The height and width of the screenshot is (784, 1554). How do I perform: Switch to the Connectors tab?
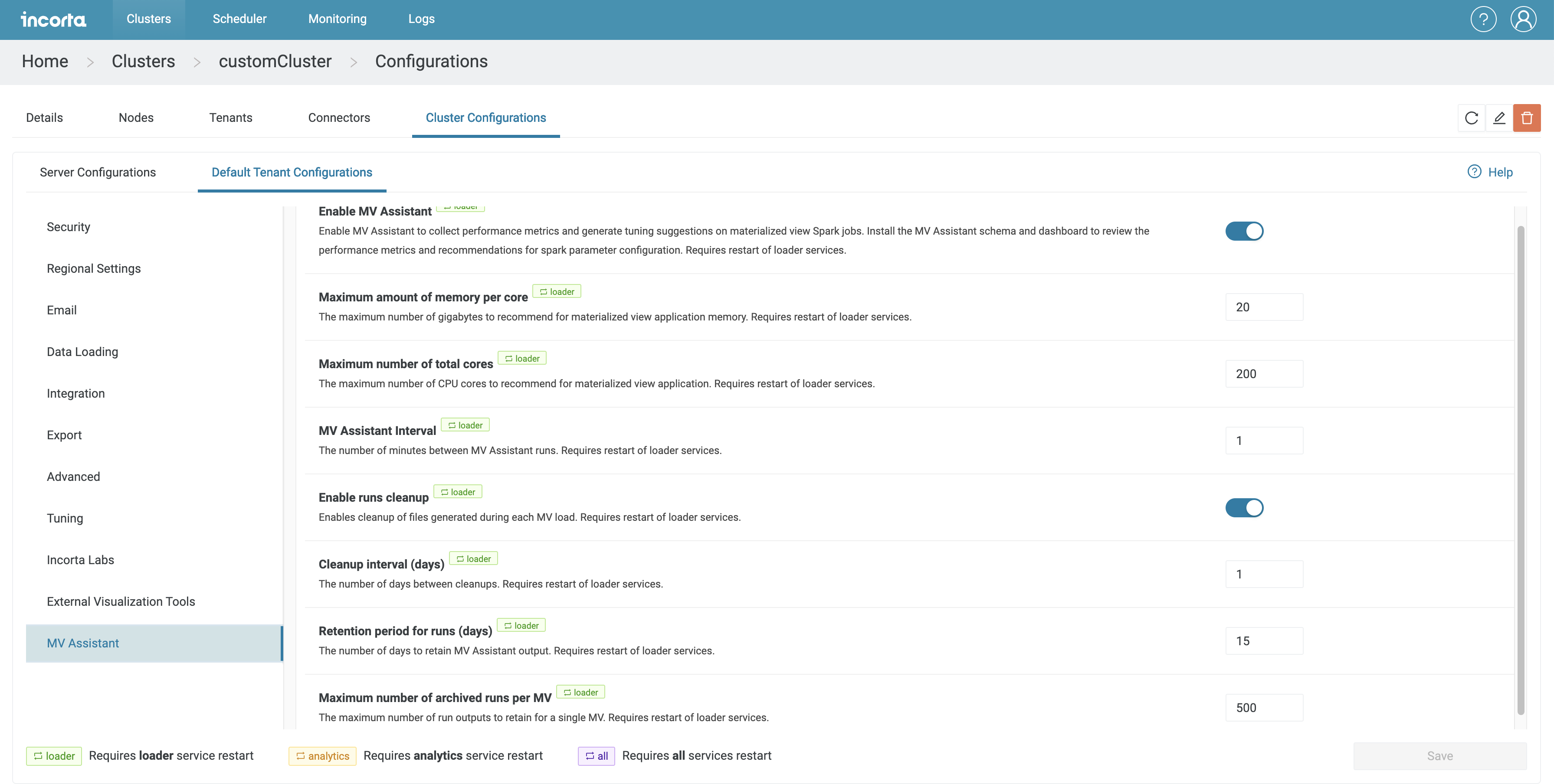(x=339, y=118)
